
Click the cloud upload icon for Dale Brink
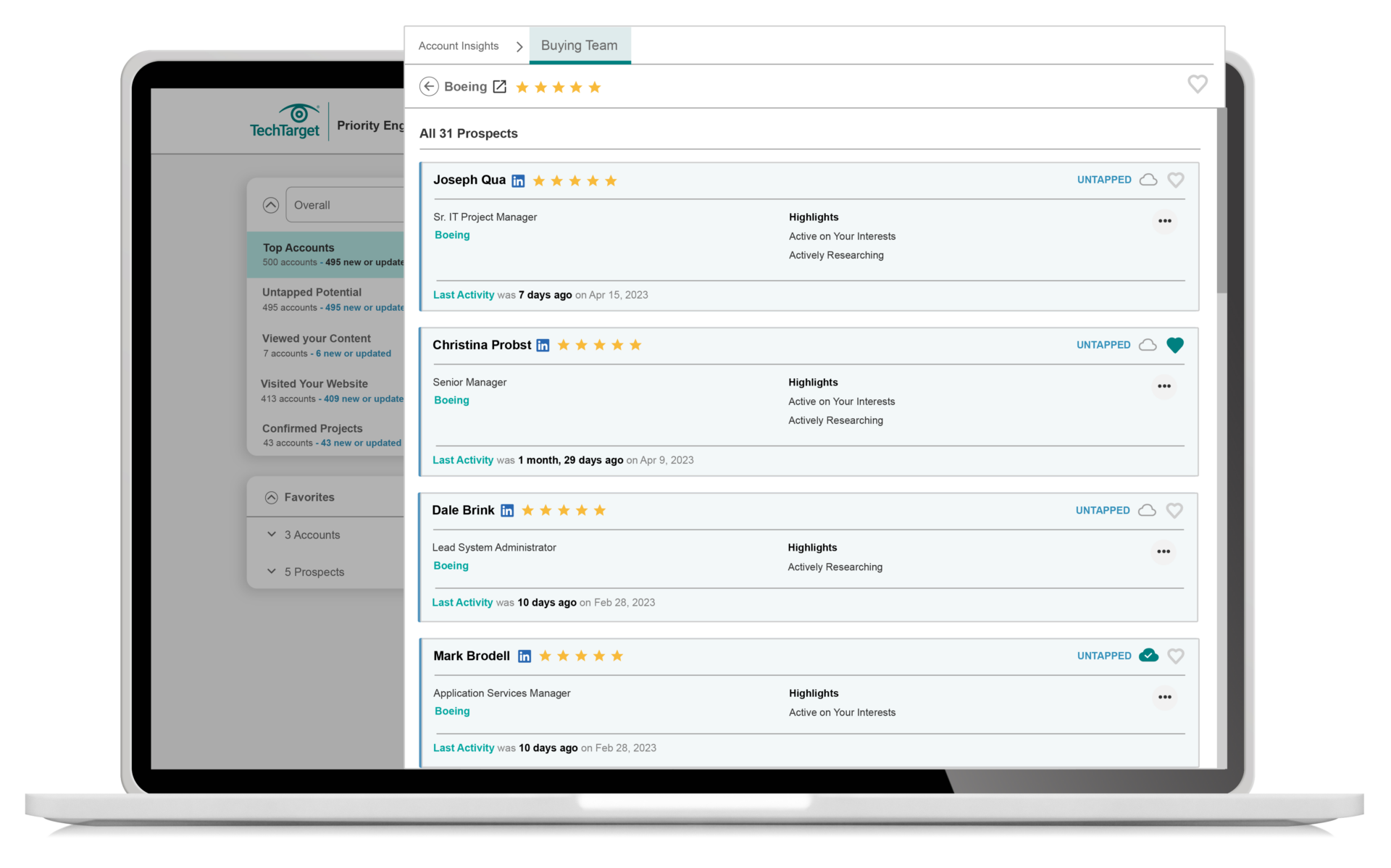point(1147,511)
